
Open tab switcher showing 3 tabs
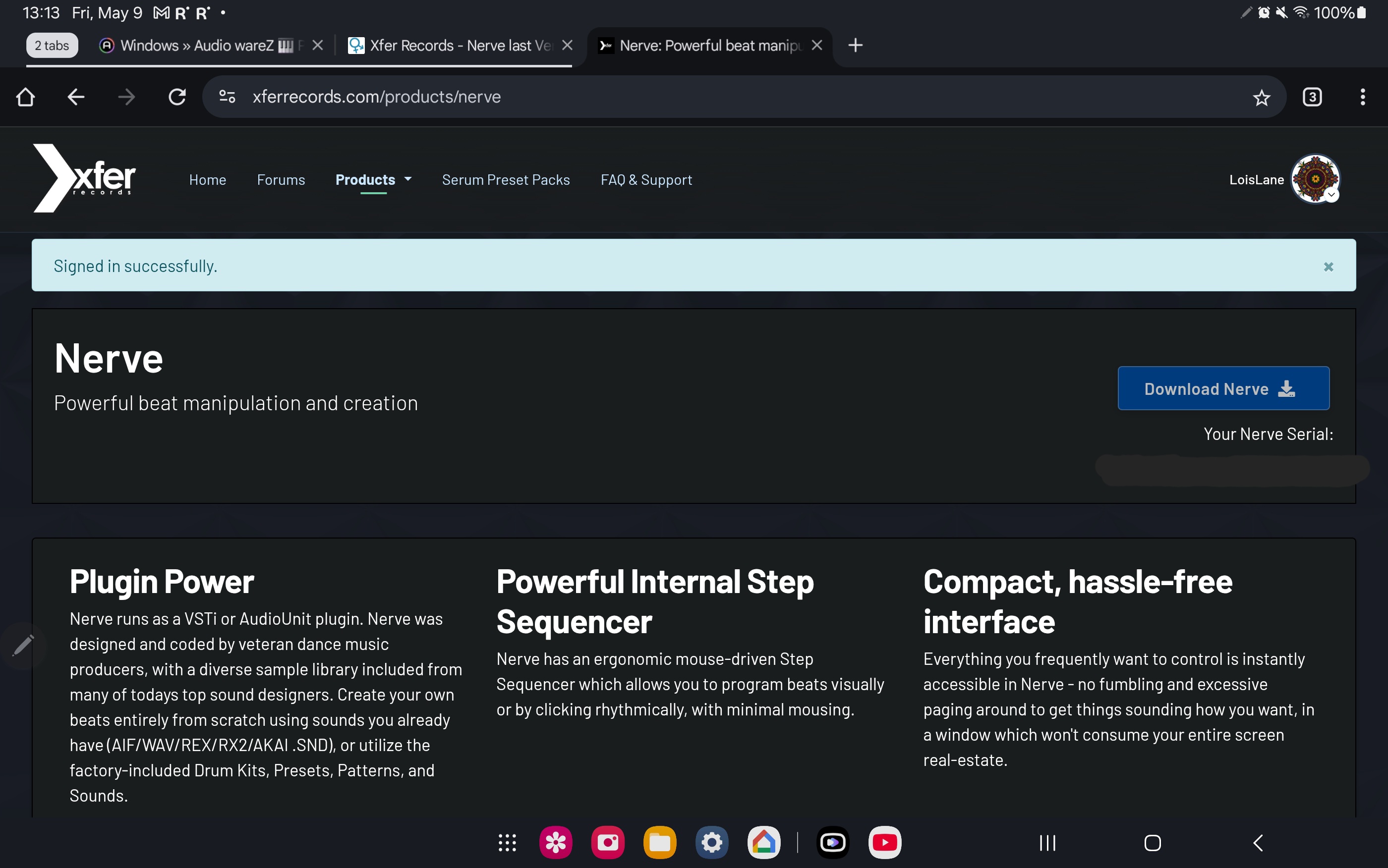pyautogui.click(x=1312, y=97)
